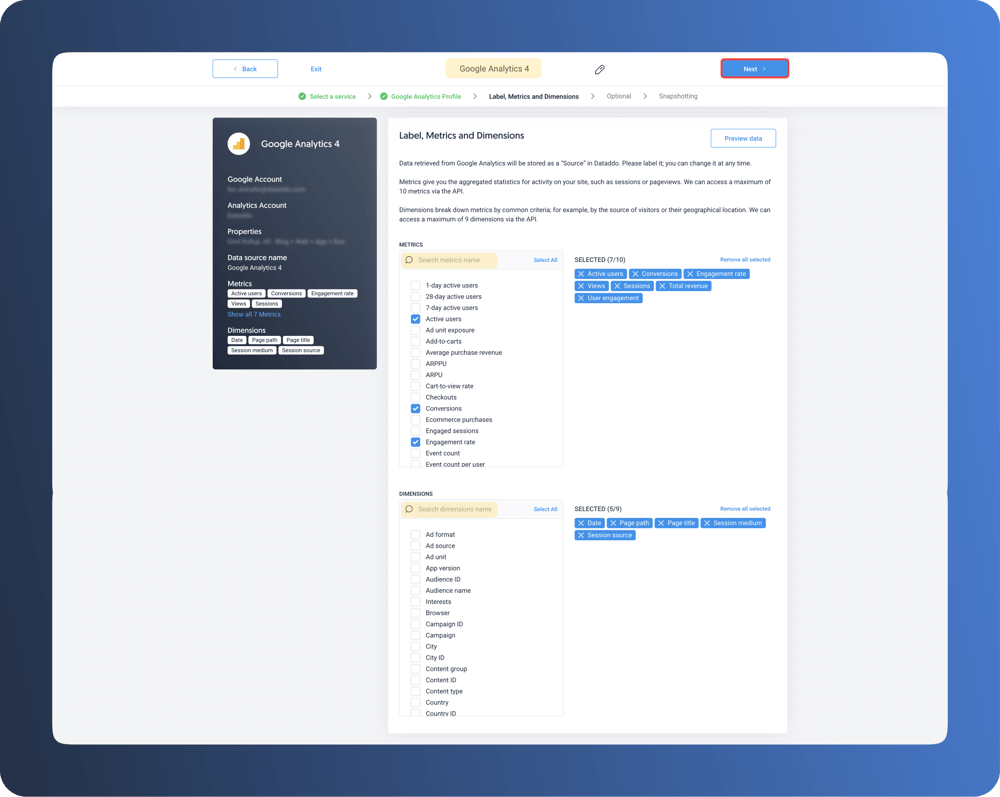Remove the Engagement rate selected chip
Image resolution: width=1000 pixels, height=797 pixels.
point(689,274)
